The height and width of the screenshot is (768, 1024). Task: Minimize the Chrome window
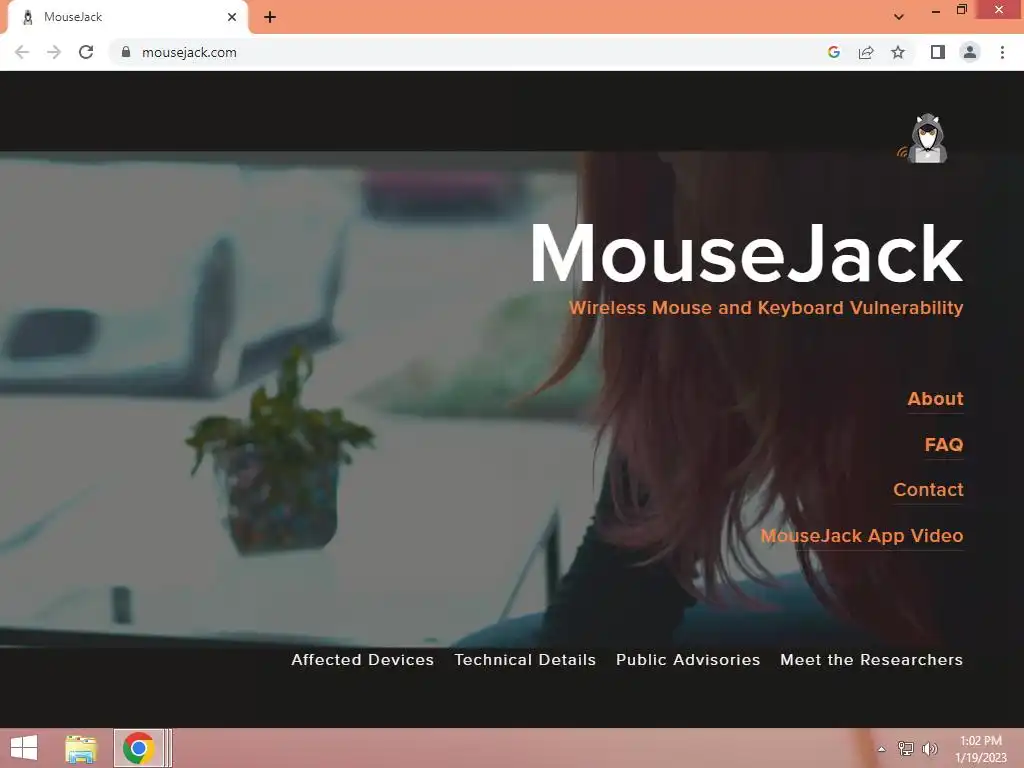[x=935, y=11]
